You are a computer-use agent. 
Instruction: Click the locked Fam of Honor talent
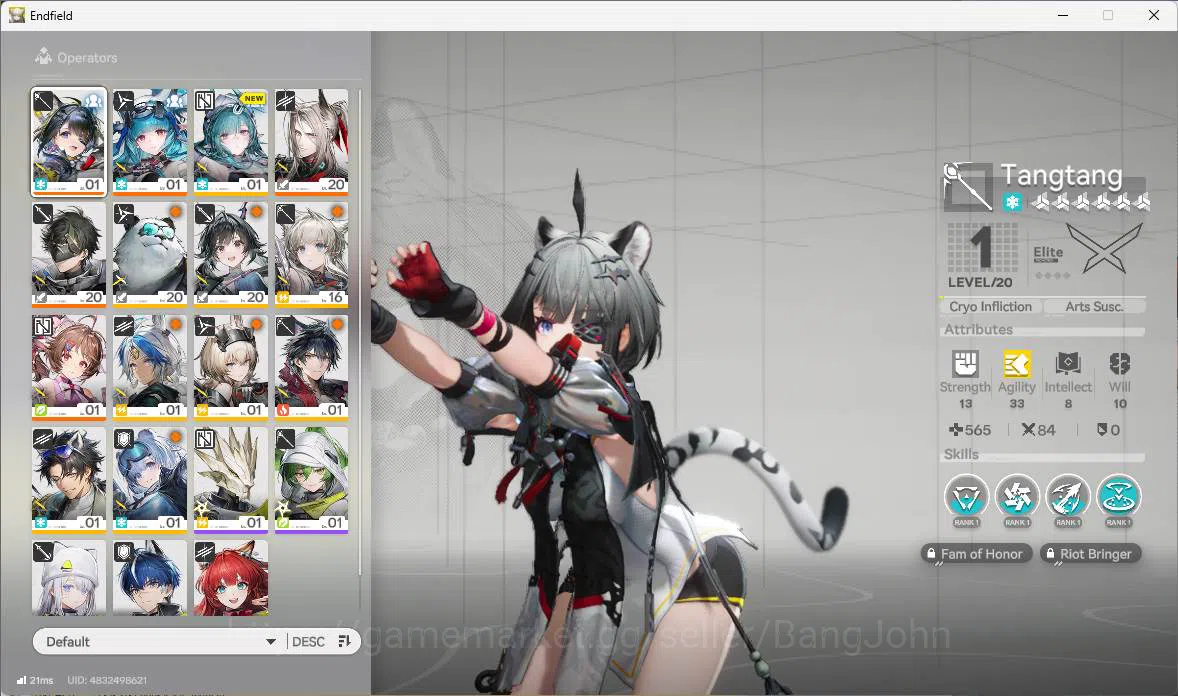[976, 554]
